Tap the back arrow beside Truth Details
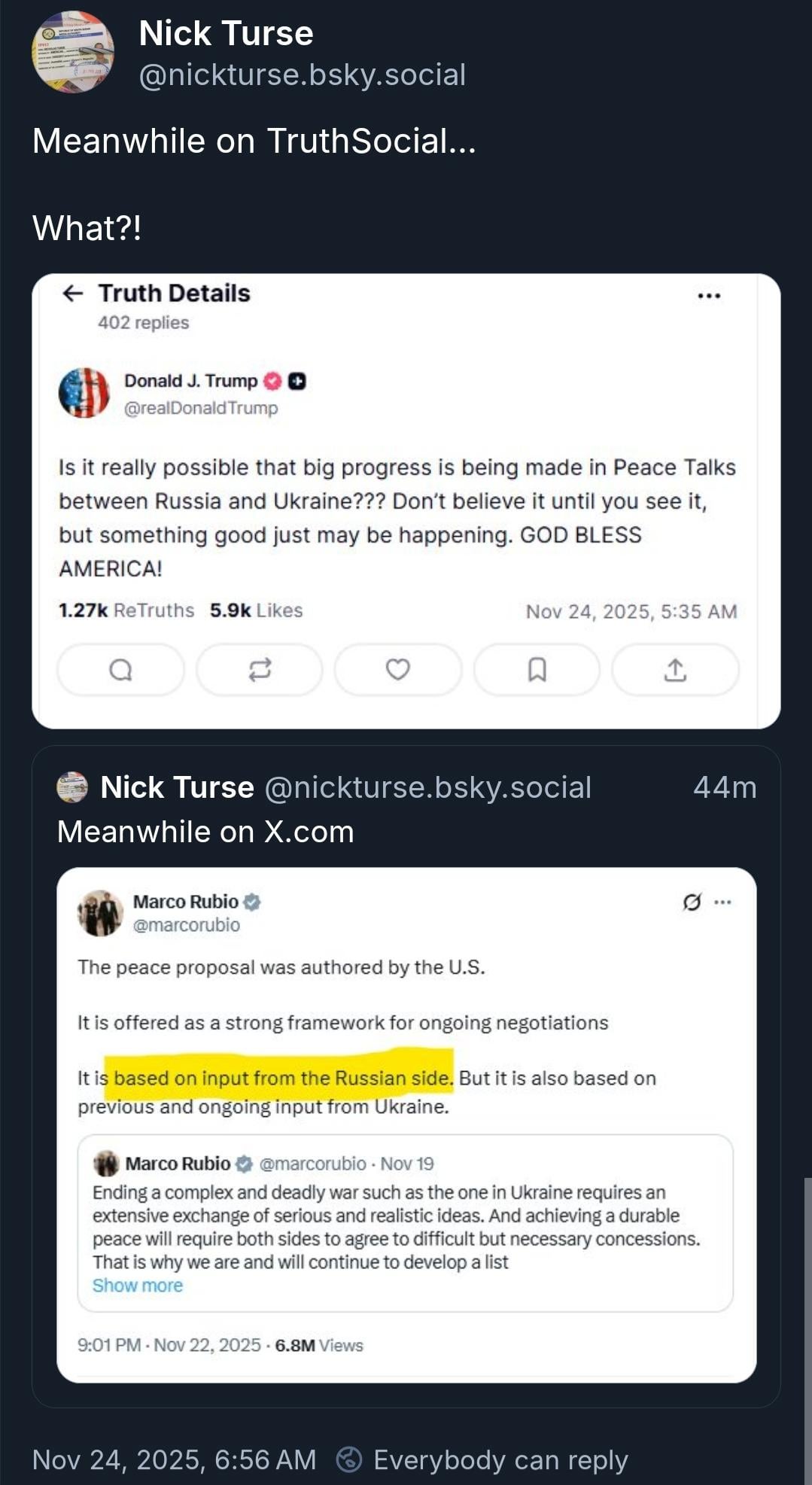 [x=73, y=293]
